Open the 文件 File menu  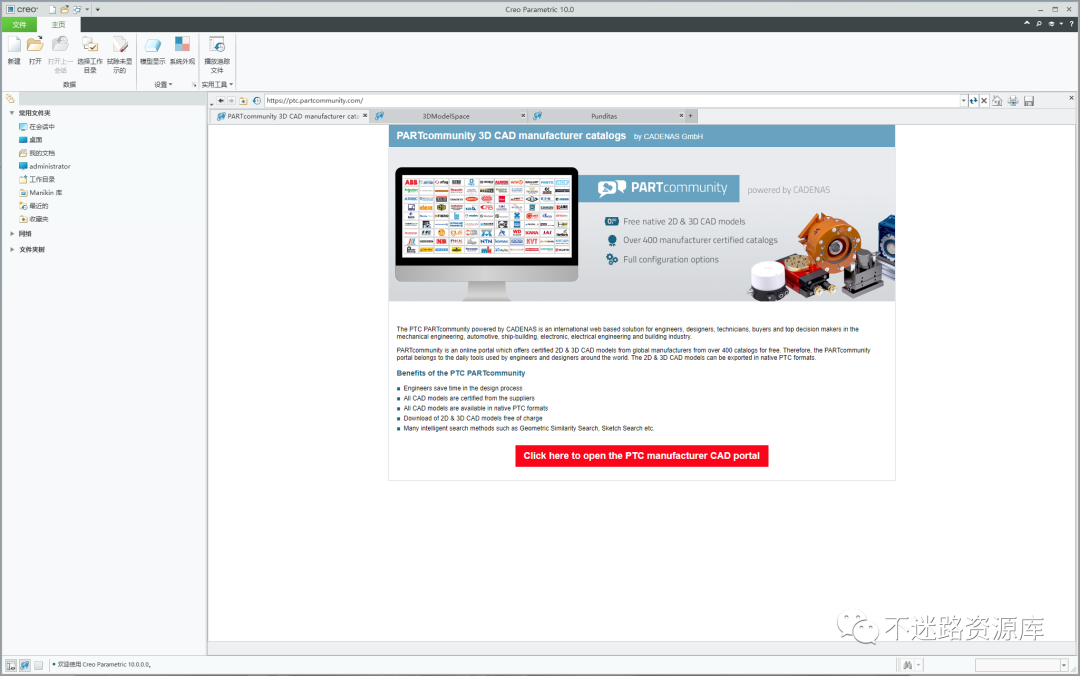(19, 25)
